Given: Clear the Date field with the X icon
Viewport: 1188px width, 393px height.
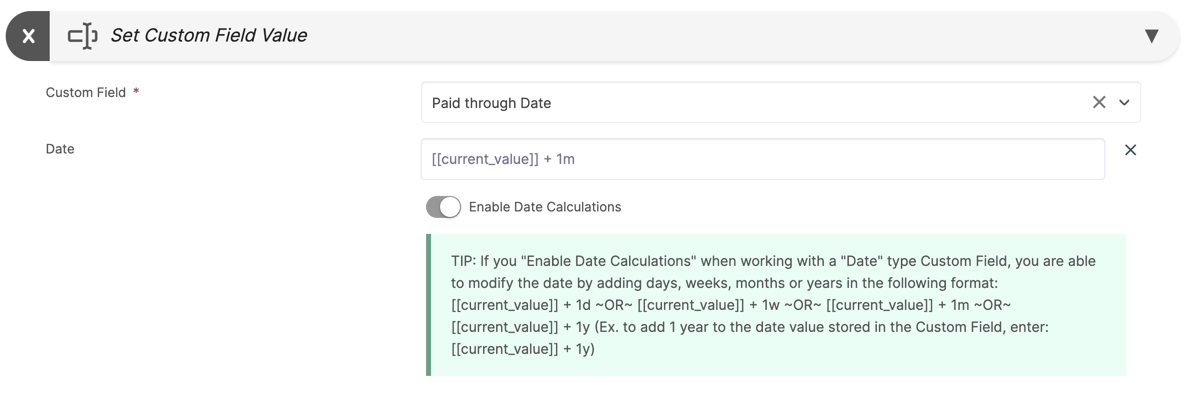Looking at the screenshot, I should tap(1130, 150).
